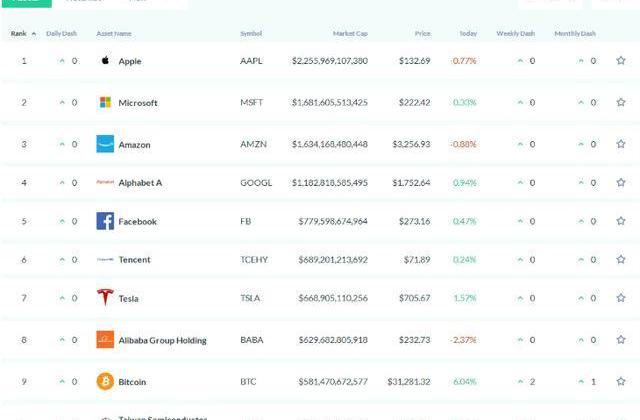This screenshot has width=640, height=420.
Task: Open the Apple asset page
Action: pos(130,61)
